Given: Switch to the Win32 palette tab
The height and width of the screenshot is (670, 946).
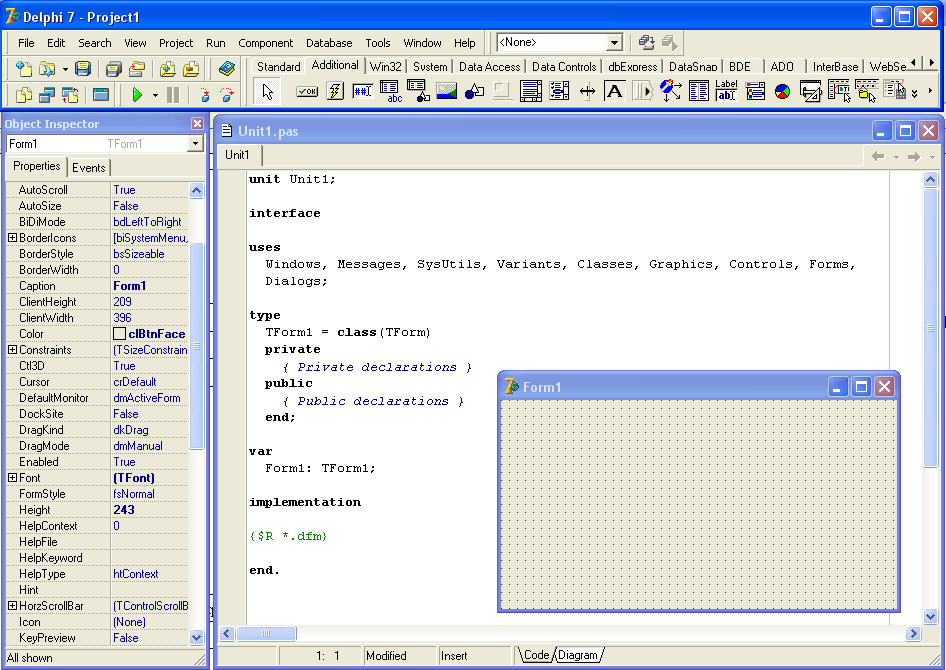Looking at the screenshot, I should coord(386,66).
